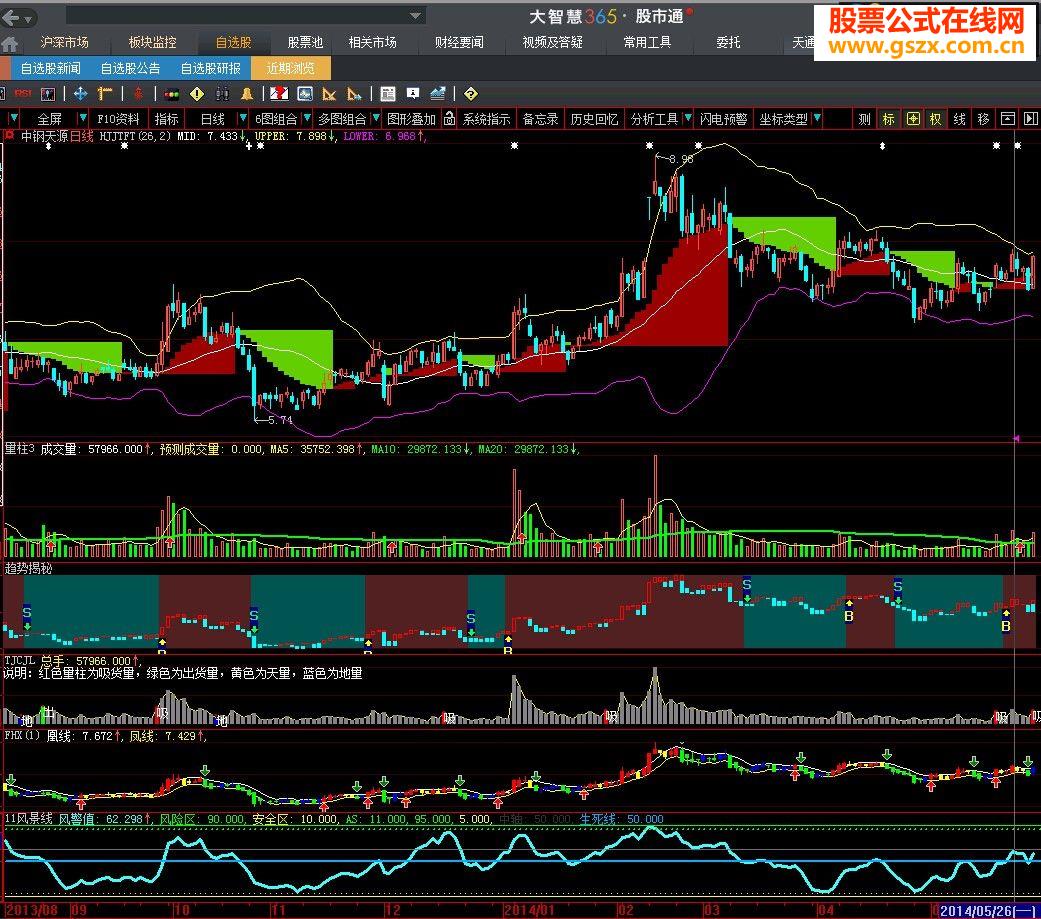Screen dimensions: 1041x919
Task: Toggle the 移 move button
Action: (x=983, y=119)
